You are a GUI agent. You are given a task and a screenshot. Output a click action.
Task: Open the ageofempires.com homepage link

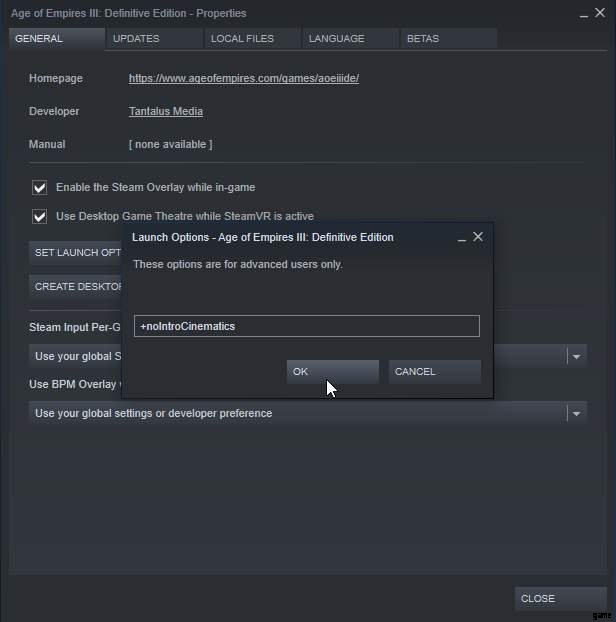pos(244,78)
